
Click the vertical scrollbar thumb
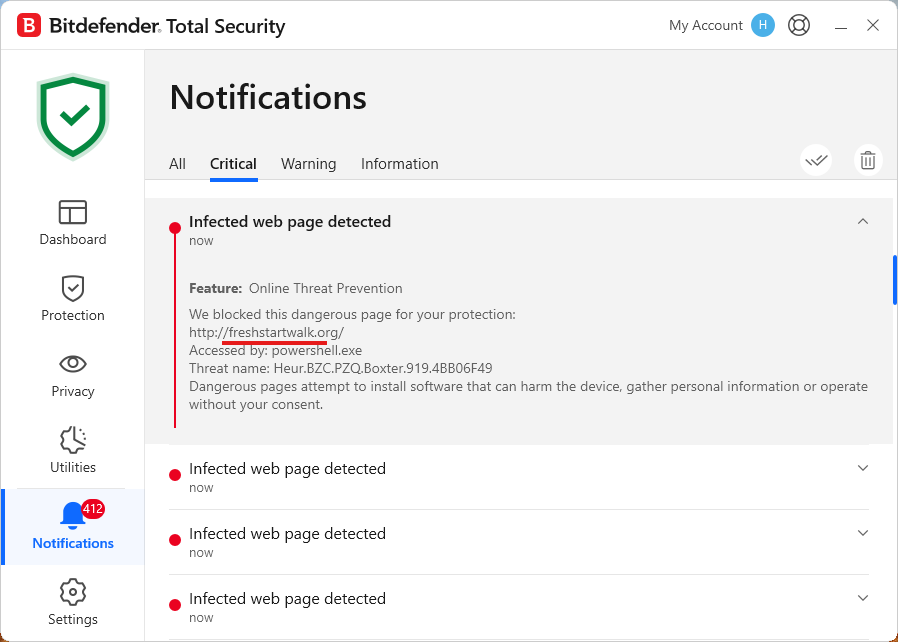tap(894, 280)
